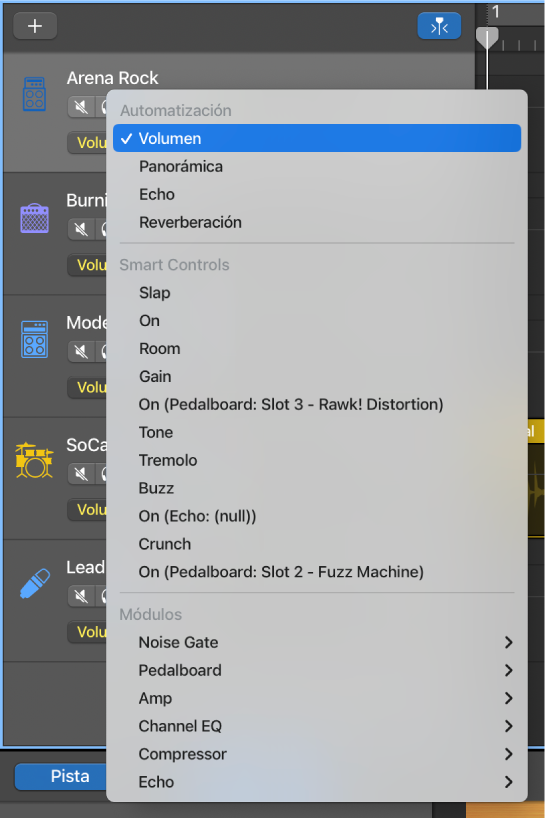Screen dimensions: 545x819
Task: Select the SoCal yellow drum kit icon
Action: coord(34,460)
